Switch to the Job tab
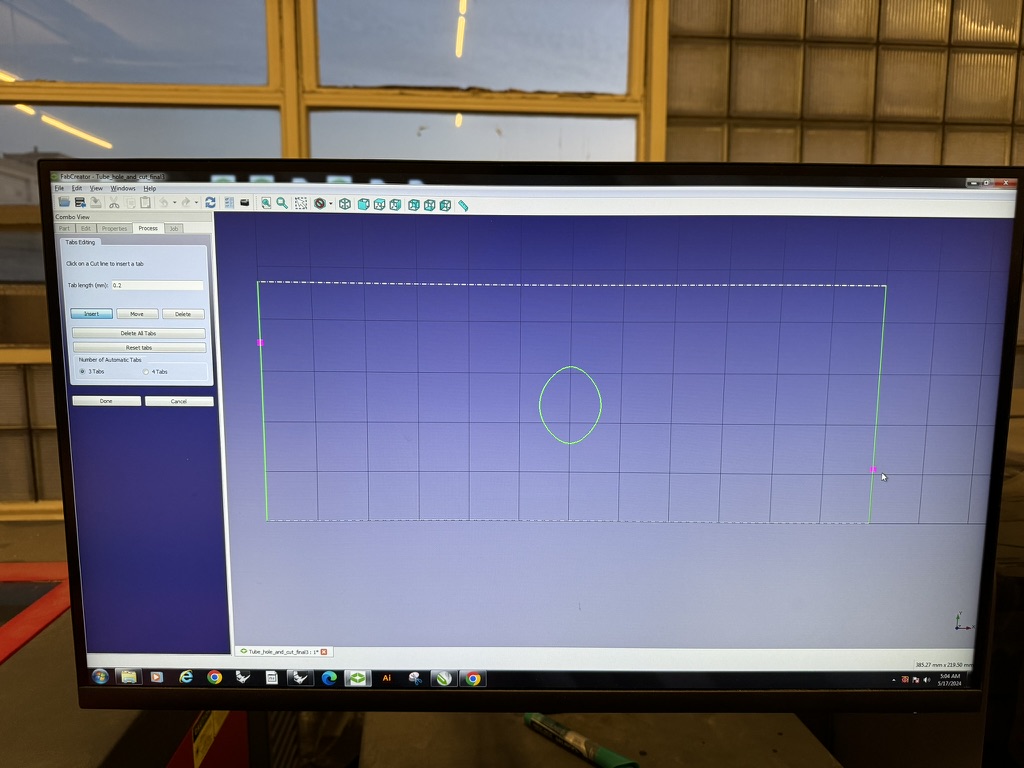Screen dimensions: 1024x768 (174, 229)
